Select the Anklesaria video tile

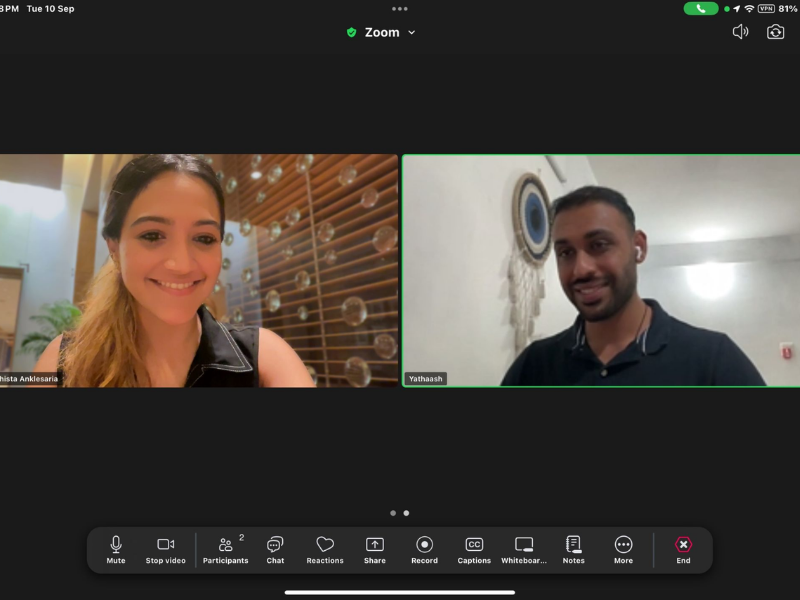(199, 270)
